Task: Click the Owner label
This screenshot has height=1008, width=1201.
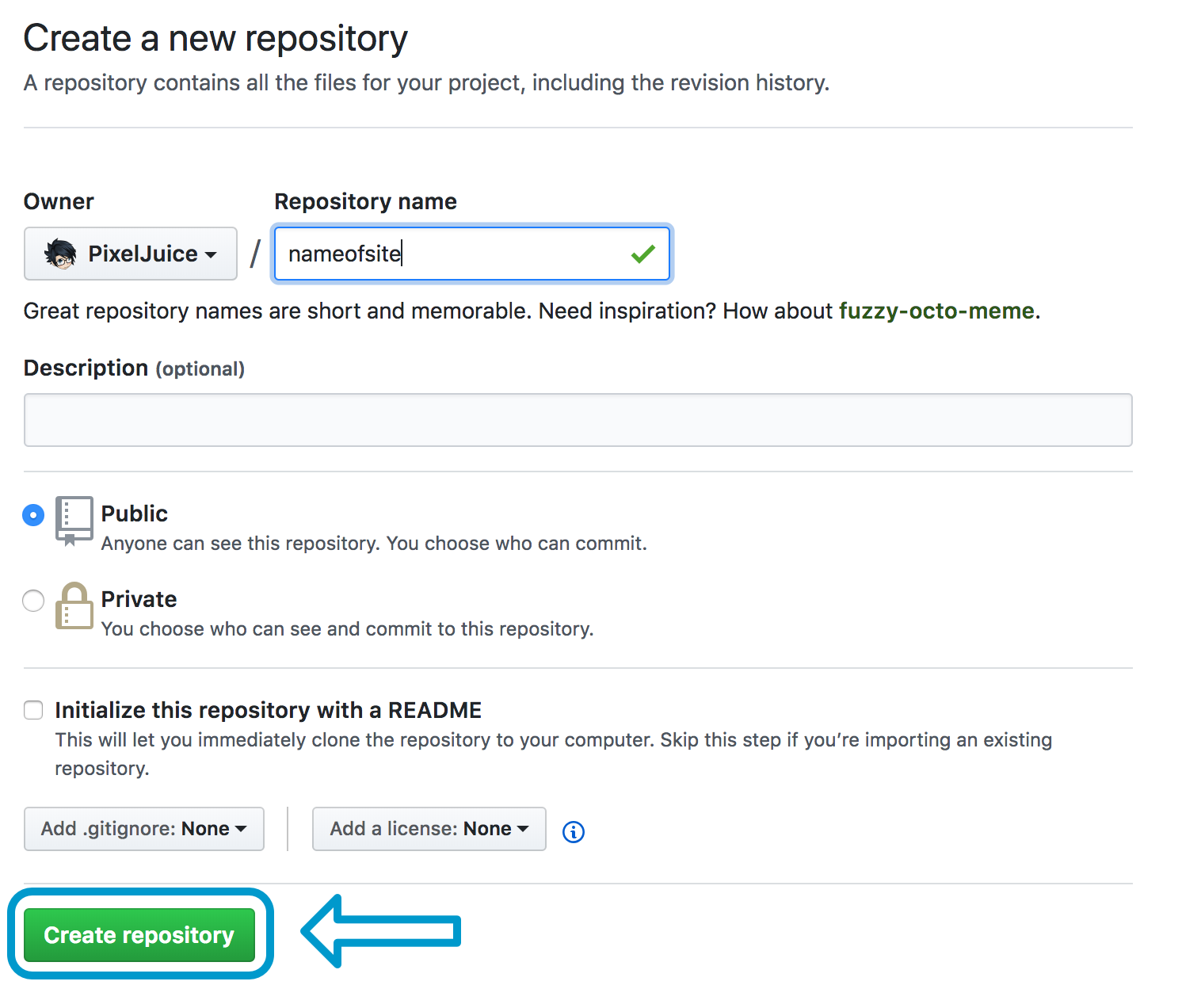Action: click(x=59, y=201)
